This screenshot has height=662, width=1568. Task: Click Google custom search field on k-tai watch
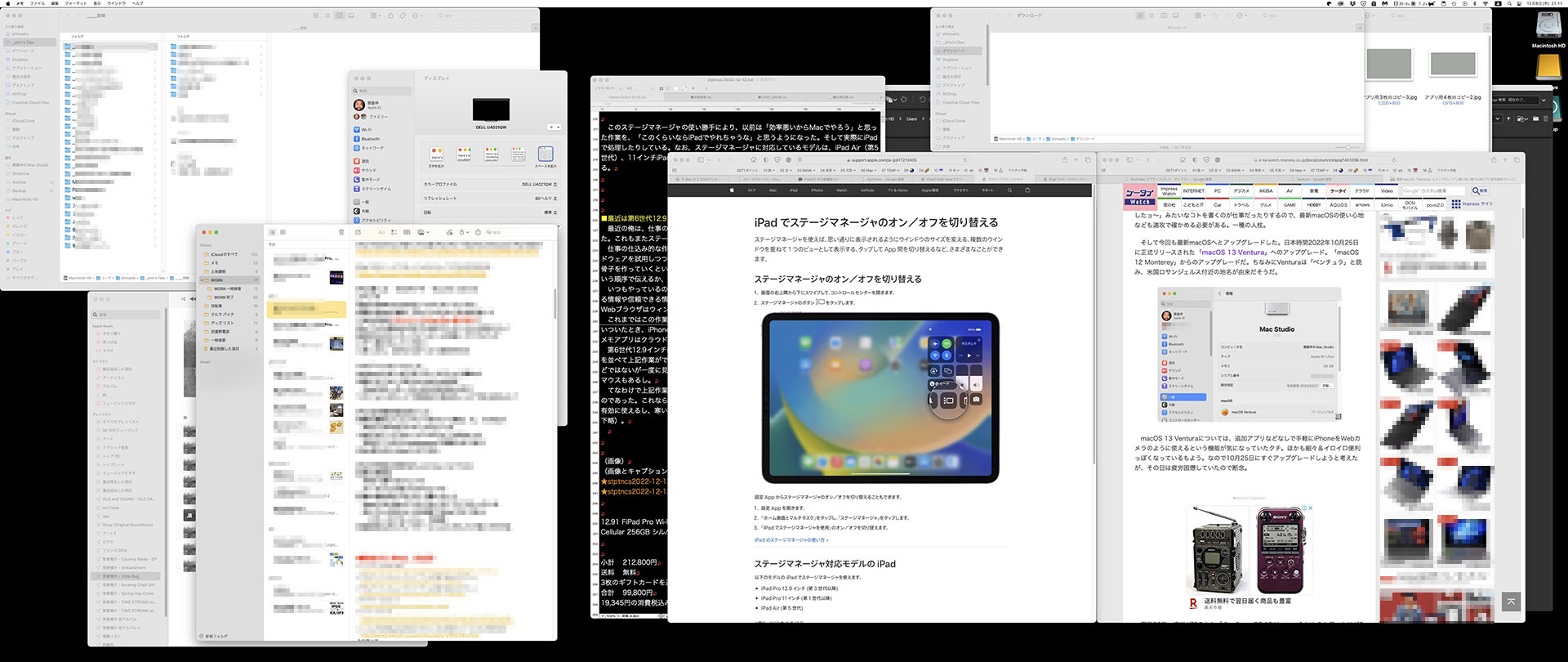(1433, 191)
